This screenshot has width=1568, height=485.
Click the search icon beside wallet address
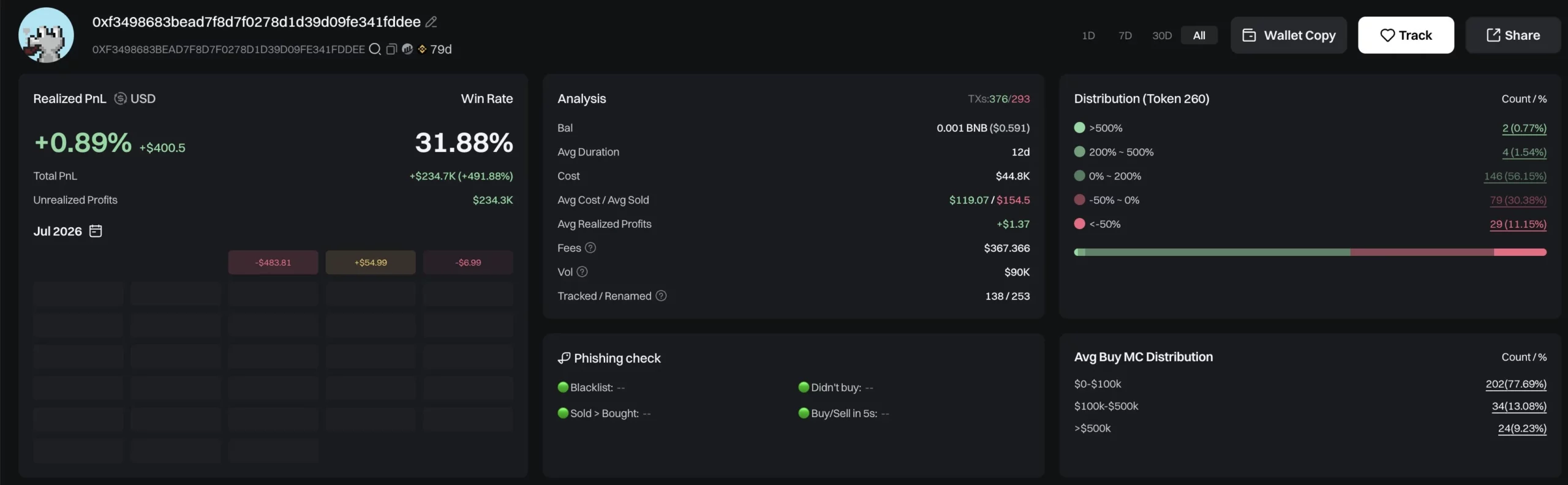[375, 49]
